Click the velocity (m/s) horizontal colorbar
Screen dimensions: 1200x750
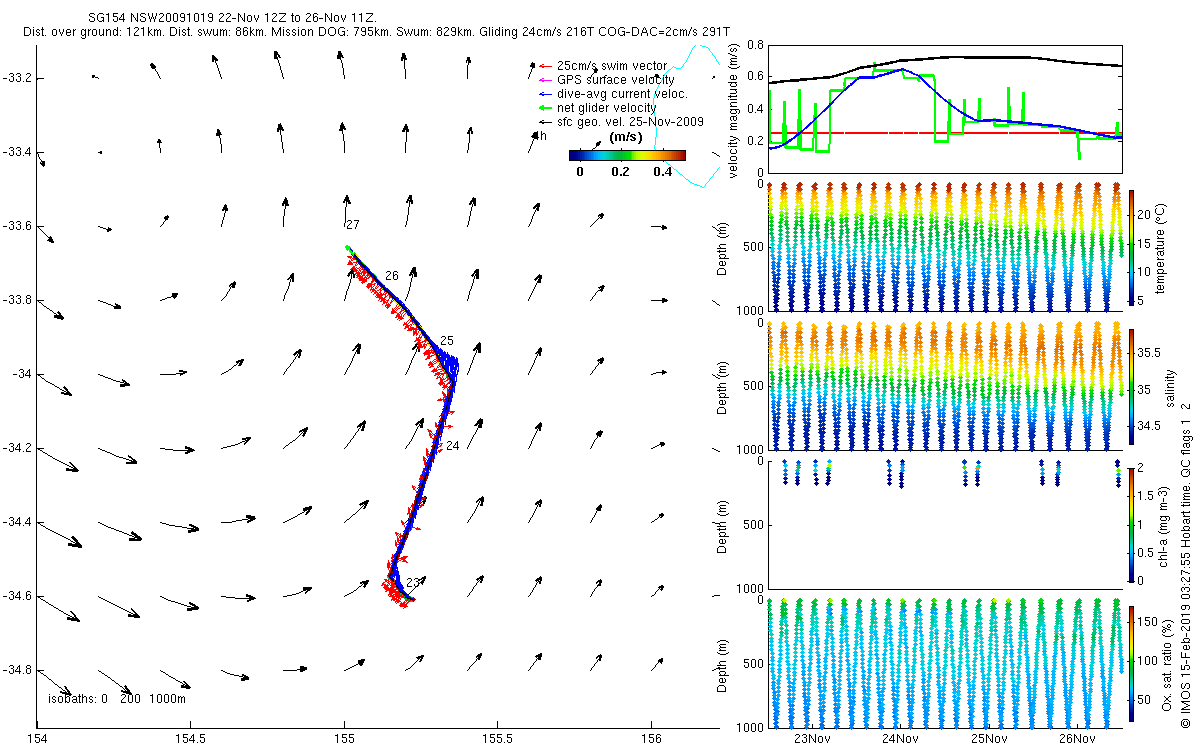[627, 155]
